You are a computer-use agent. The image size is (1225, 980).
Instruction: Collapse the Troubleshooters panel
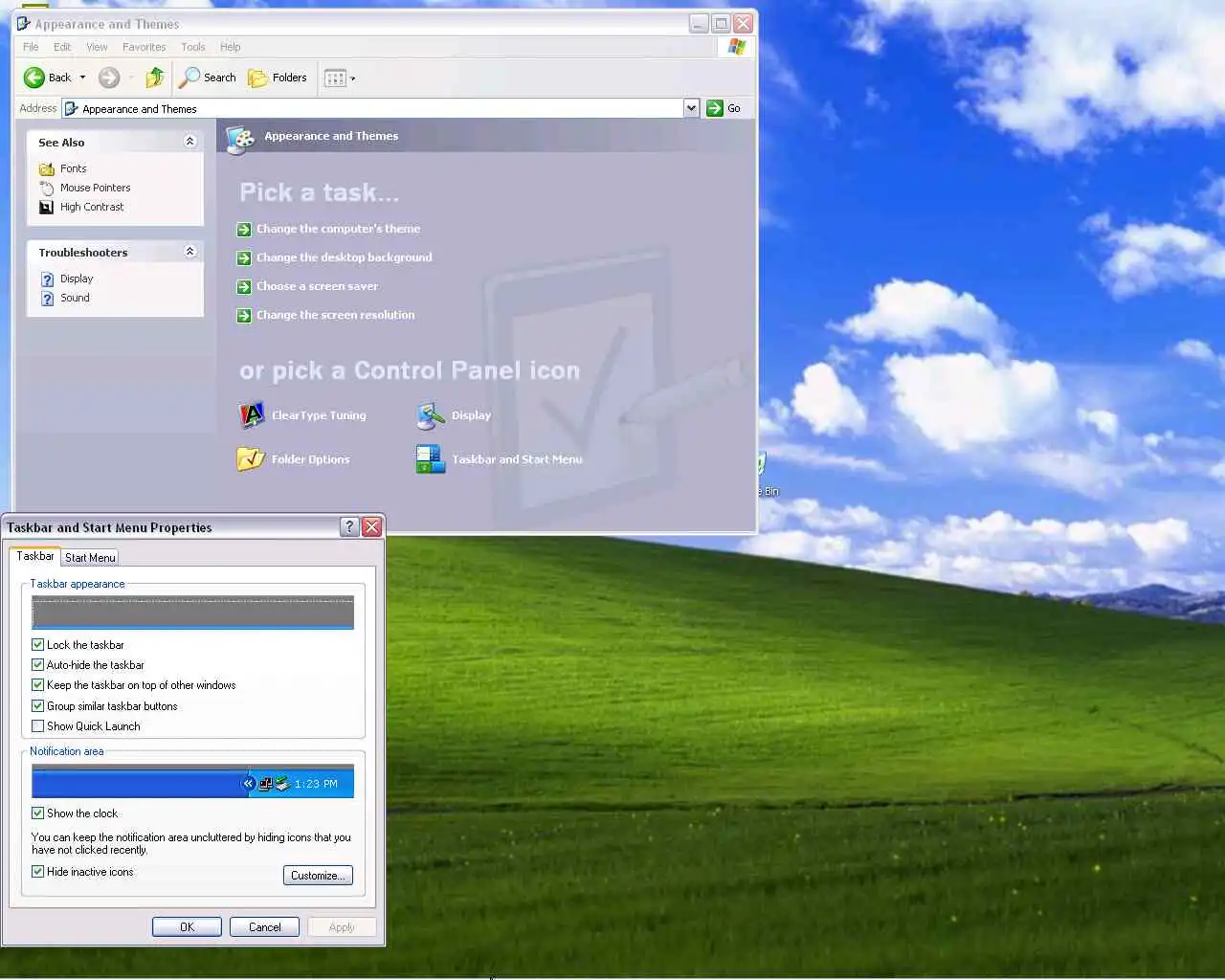[x=189, y=252]
